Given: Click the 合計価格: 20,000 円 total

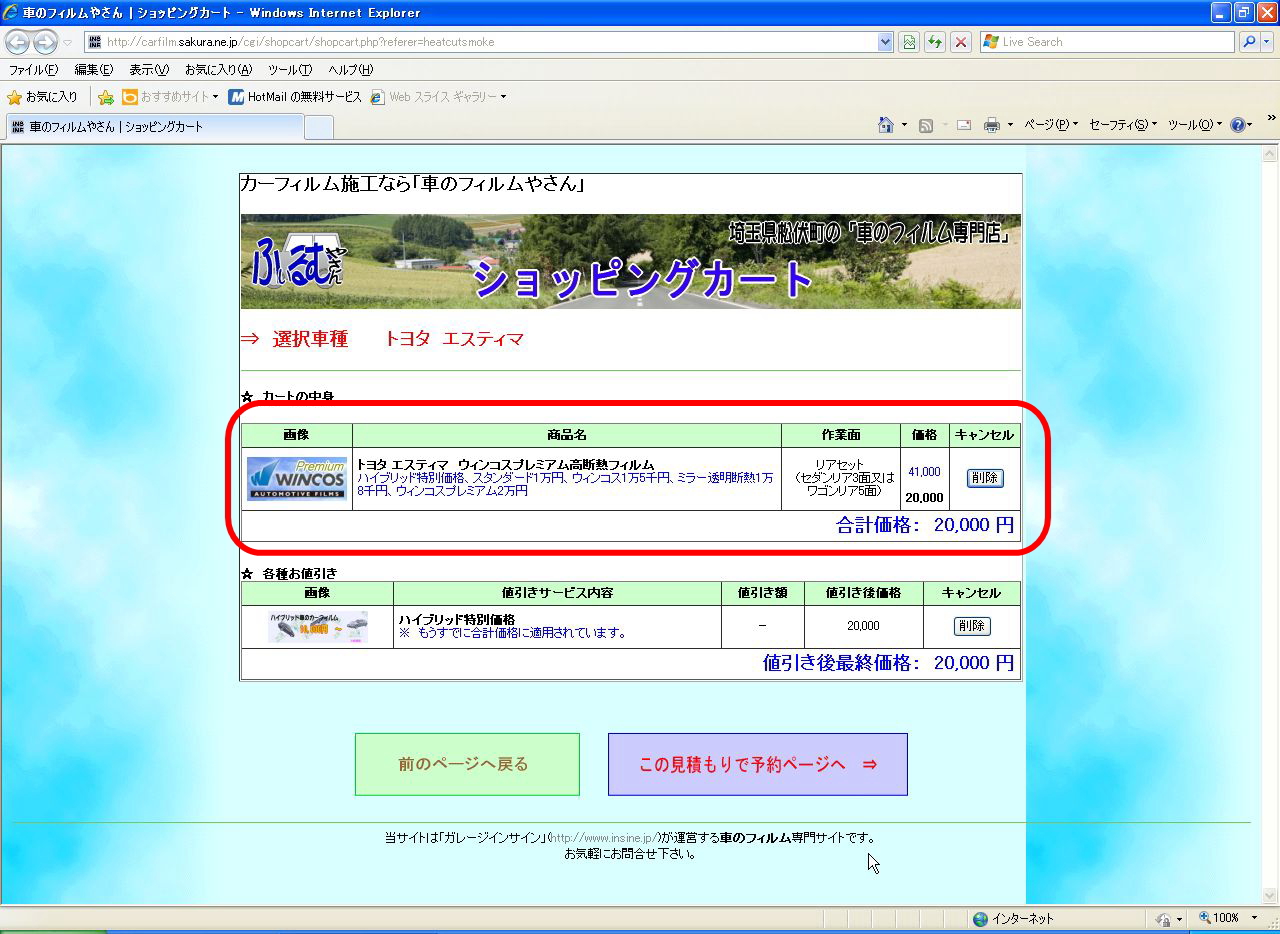Looking at the screenshot, I should (925, 525).
